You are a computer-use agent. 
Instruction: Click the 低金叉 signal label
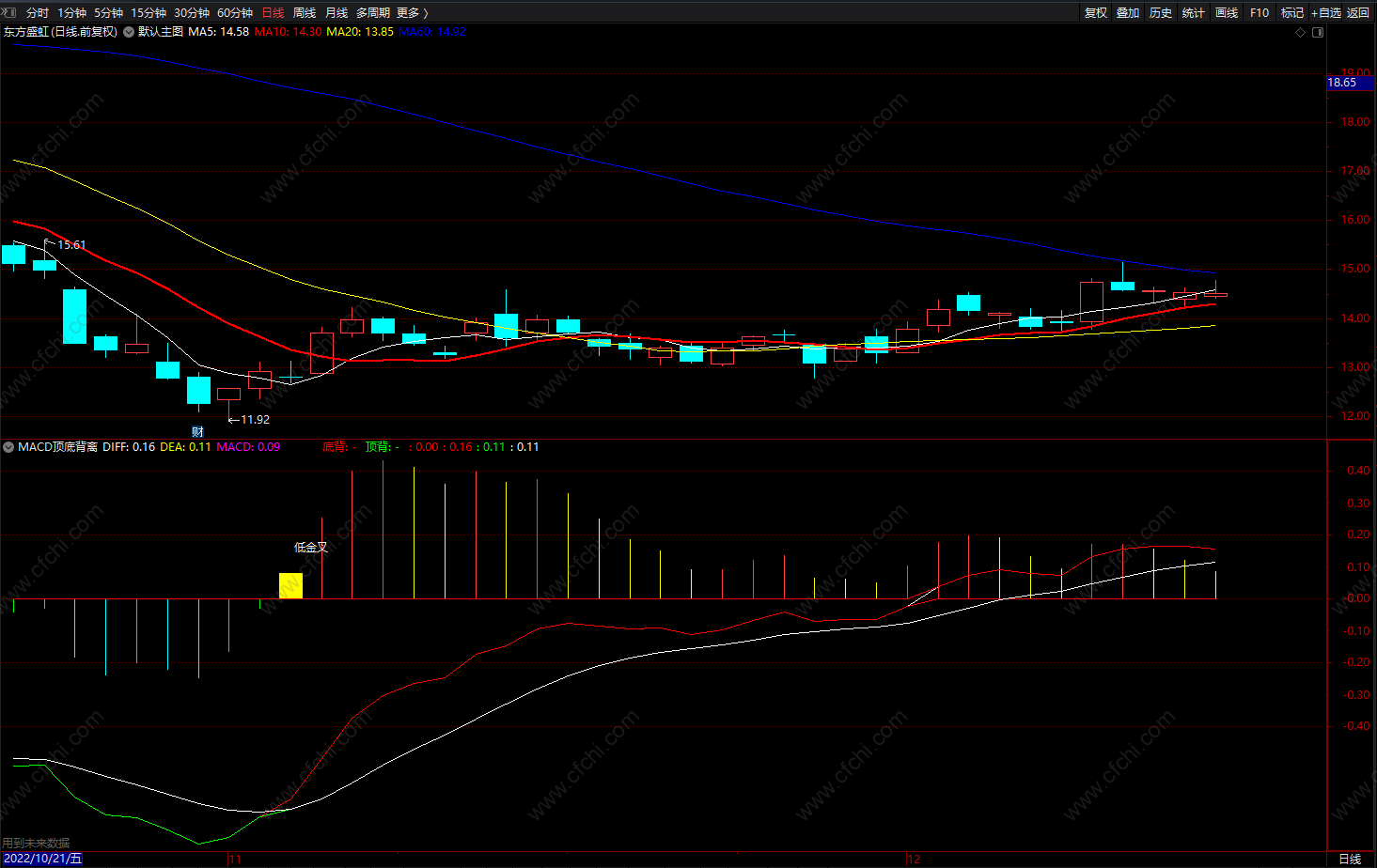tap(311, 548)
